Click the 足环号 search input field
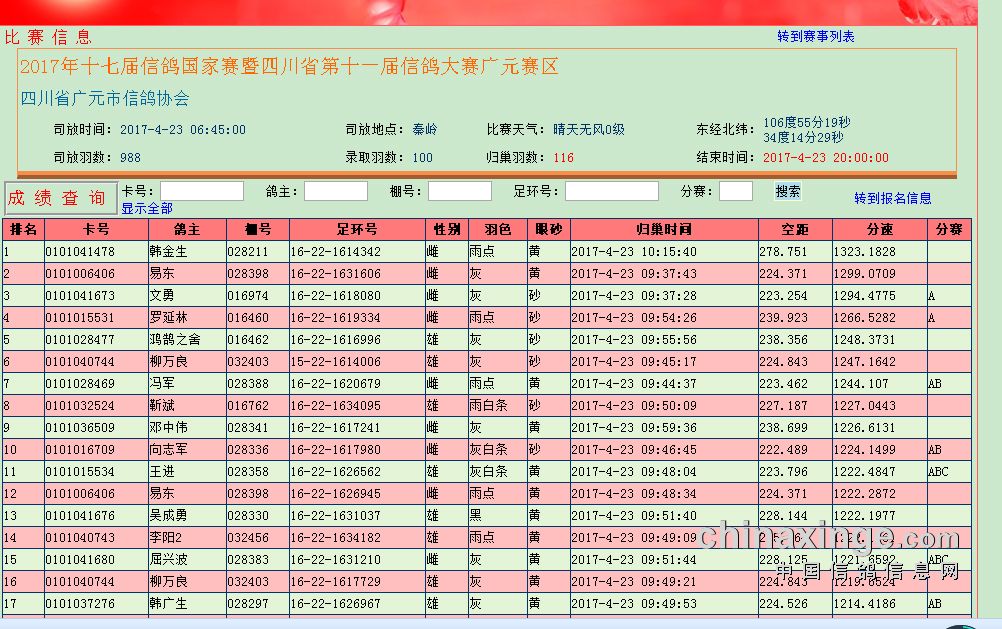This screenshot has height=629, width=1002. [x=611, y=191]
